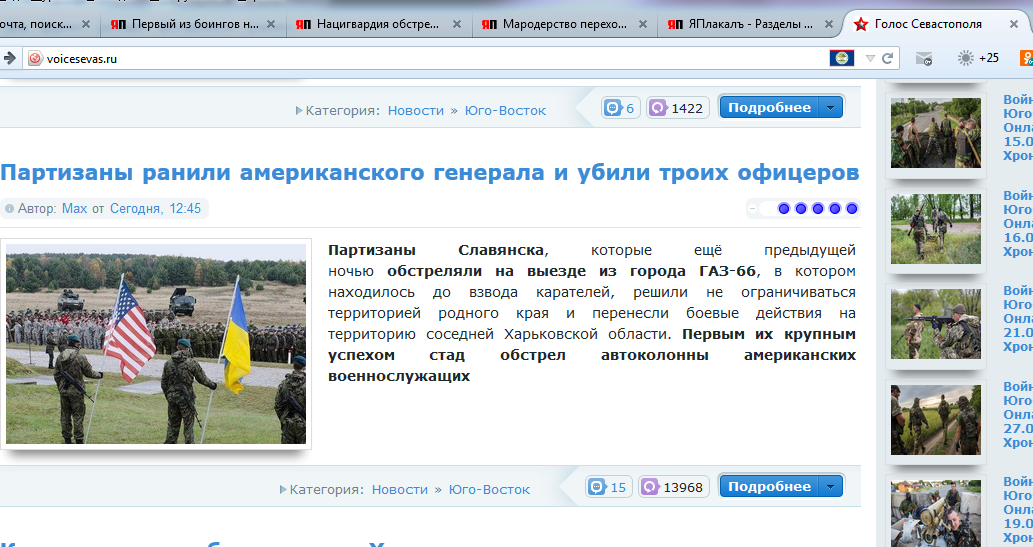Viewport: 1033px width, 547px height.
Task: Click the views counter icon showing 1422
Action: point(657,108)
